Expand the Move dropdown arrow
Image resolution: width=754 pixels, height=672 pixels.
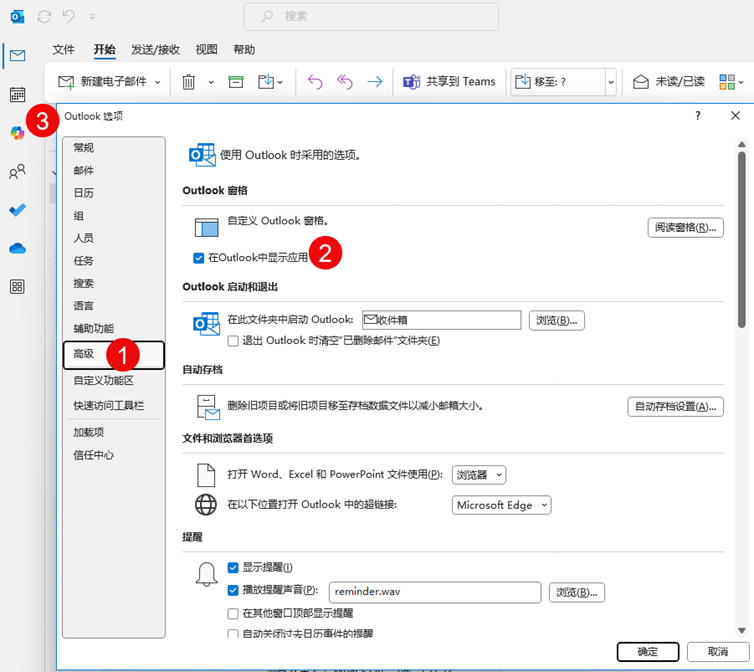pos(280,83)
